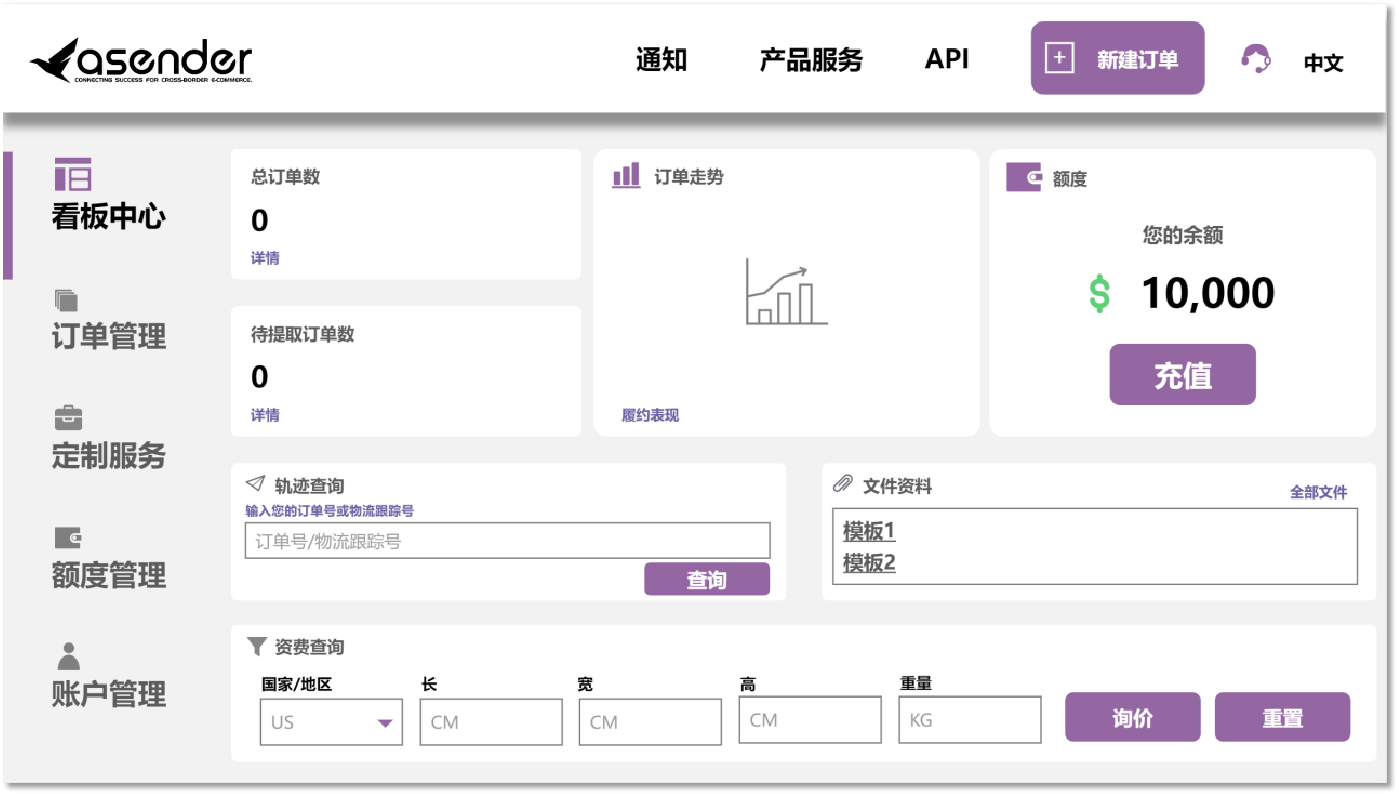Screen dimensions: 1399x794
Task: Click the 订单管理 stacked pages icon
Action: [67, 300]
